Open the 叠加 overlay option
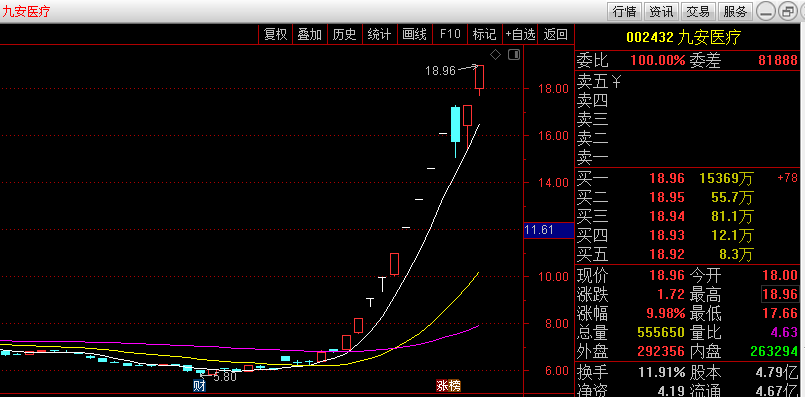 pos(310,34)
